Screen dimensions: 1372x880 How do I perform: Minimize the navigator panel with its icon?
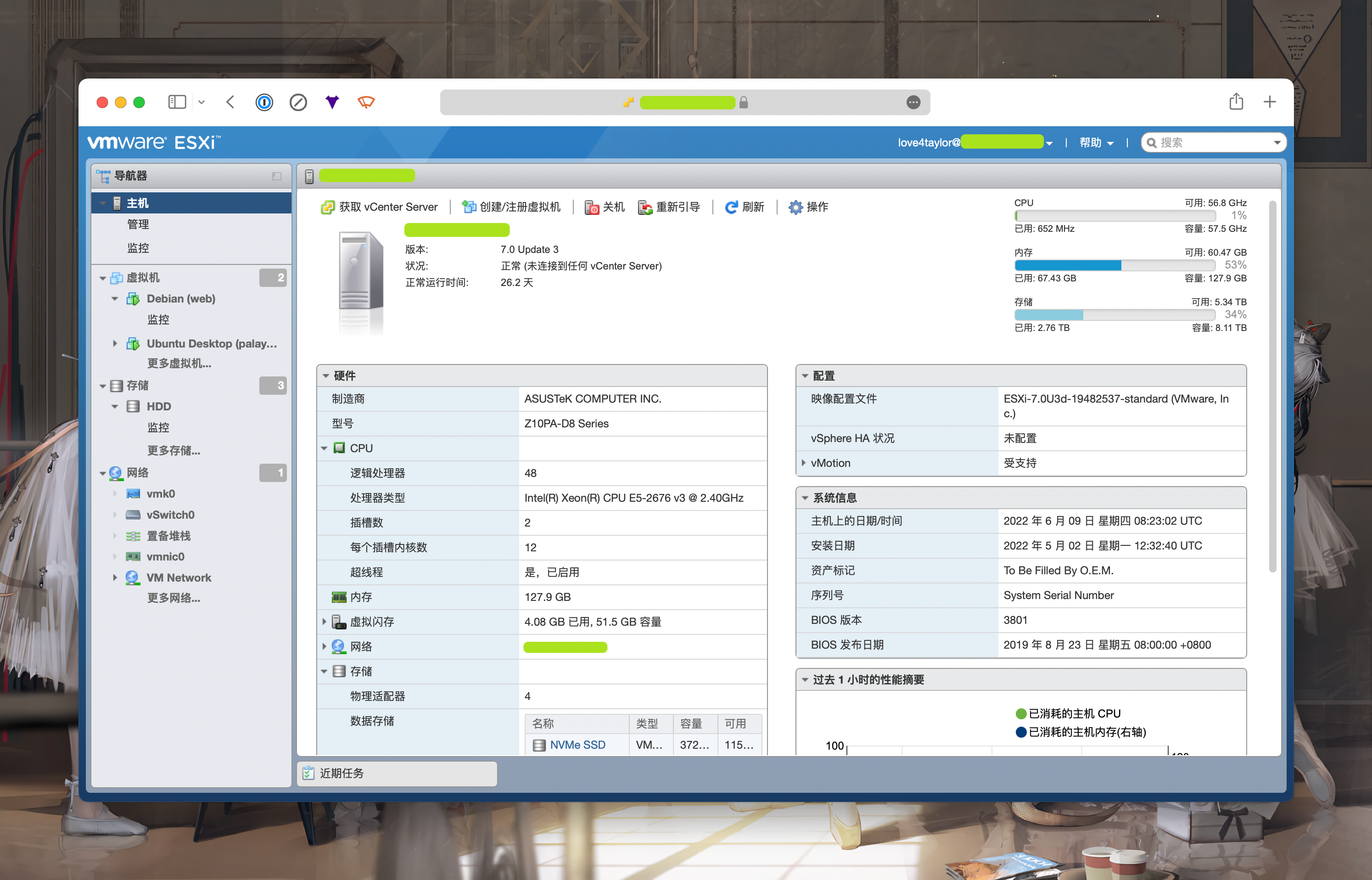click(277, 176)
